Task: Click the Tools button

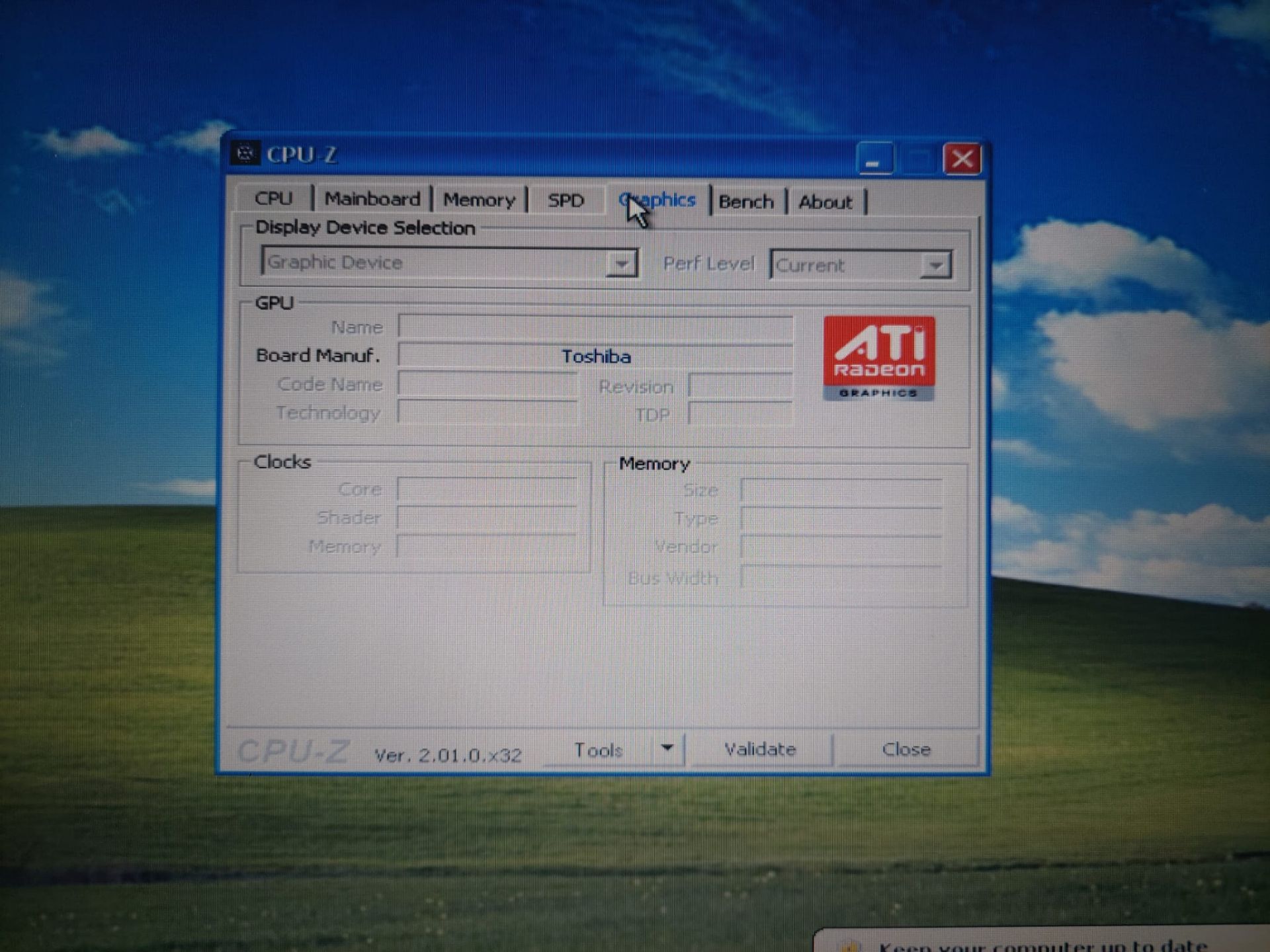Action: pos(598,750)
